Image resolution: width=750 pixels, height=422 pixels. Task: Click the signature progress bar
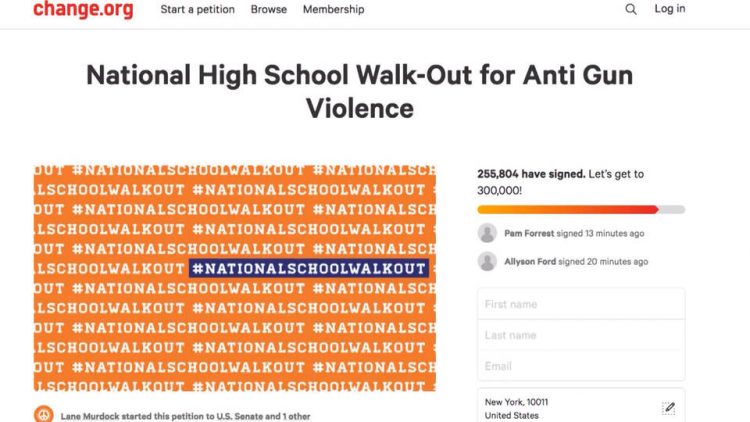tap(581, 210)
